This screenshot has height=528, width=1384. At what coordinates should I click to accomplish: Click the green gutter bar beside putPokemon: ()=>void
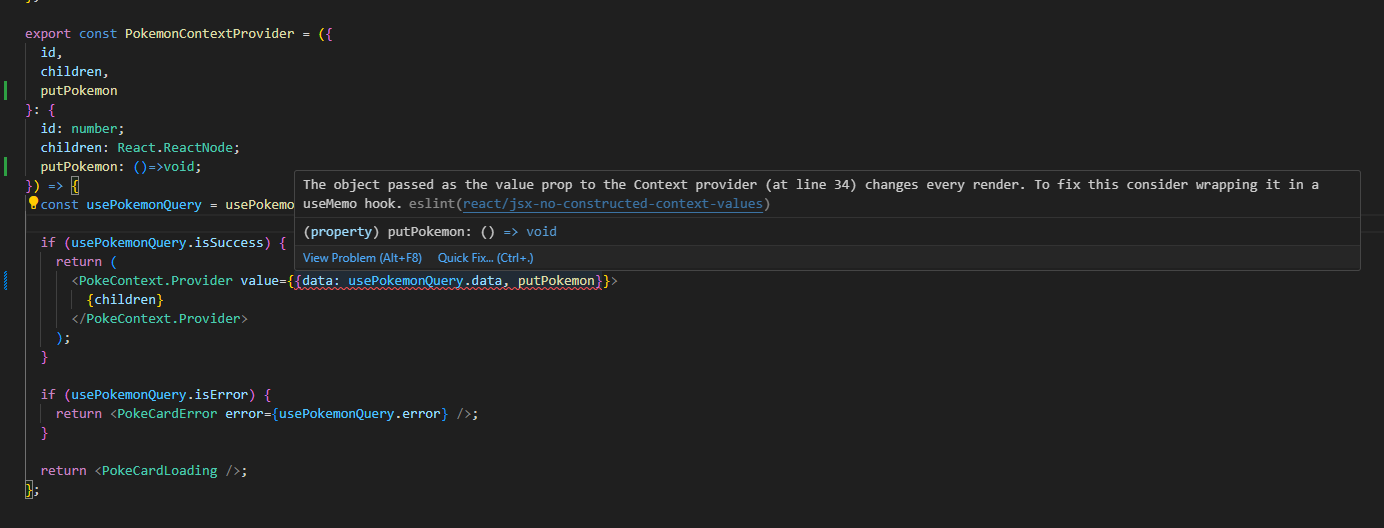click(x=5, y=166)
